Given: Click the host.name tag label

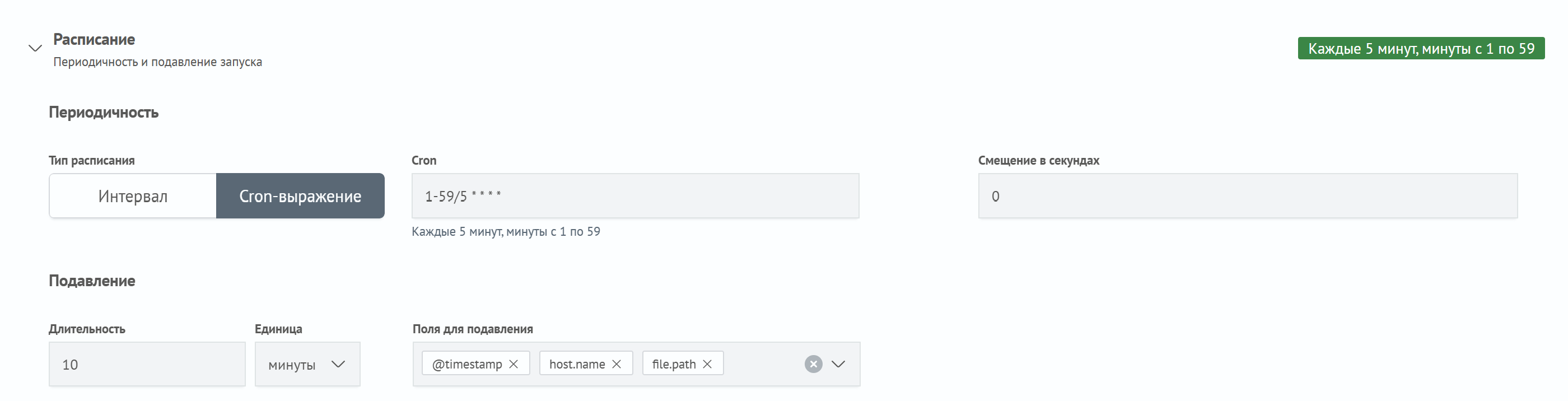Looking at the screenshot, I should click(x=577, y=364).
